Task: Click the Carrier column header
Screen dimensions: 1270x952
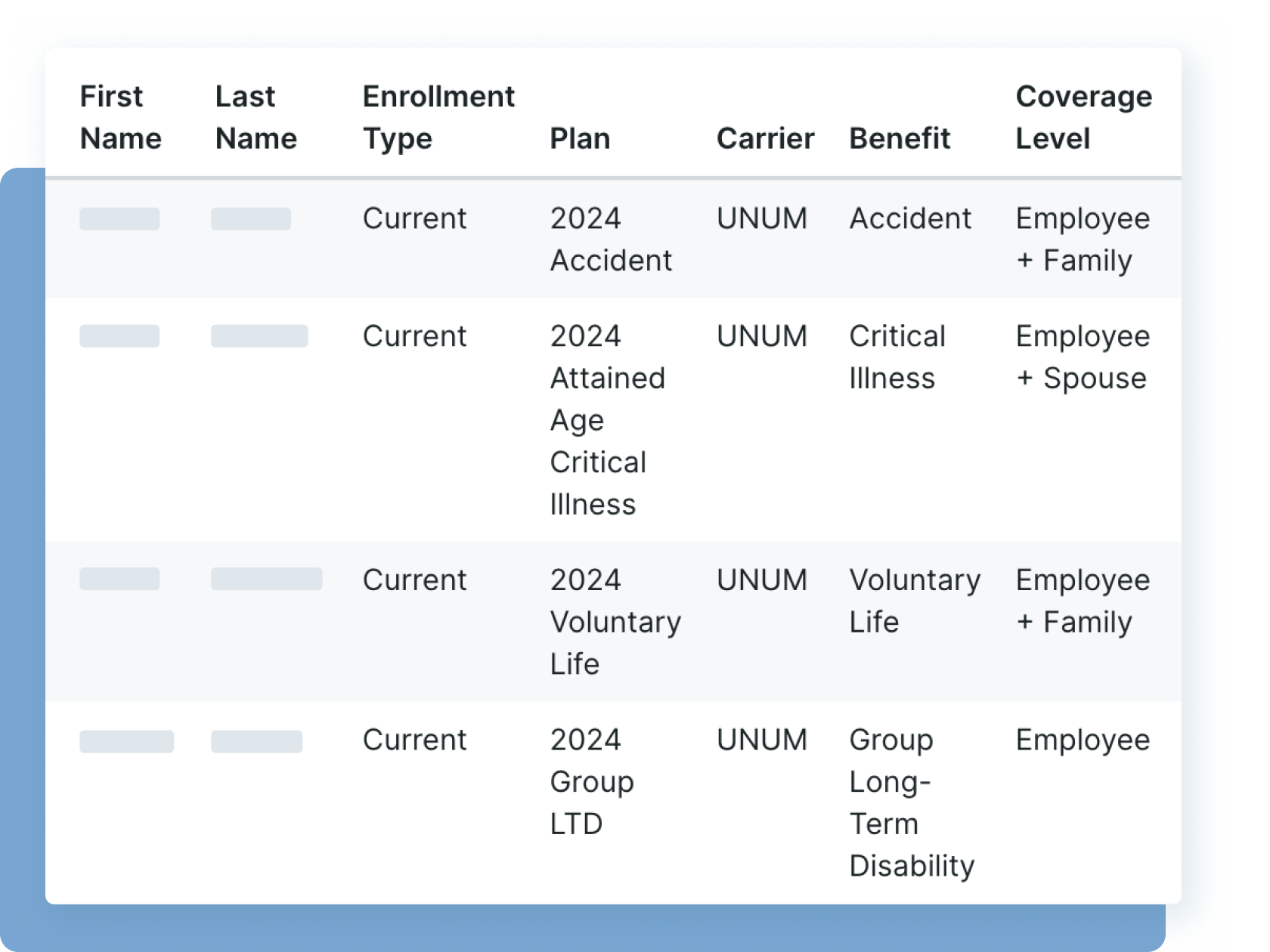Action: (x=765, y=139)
